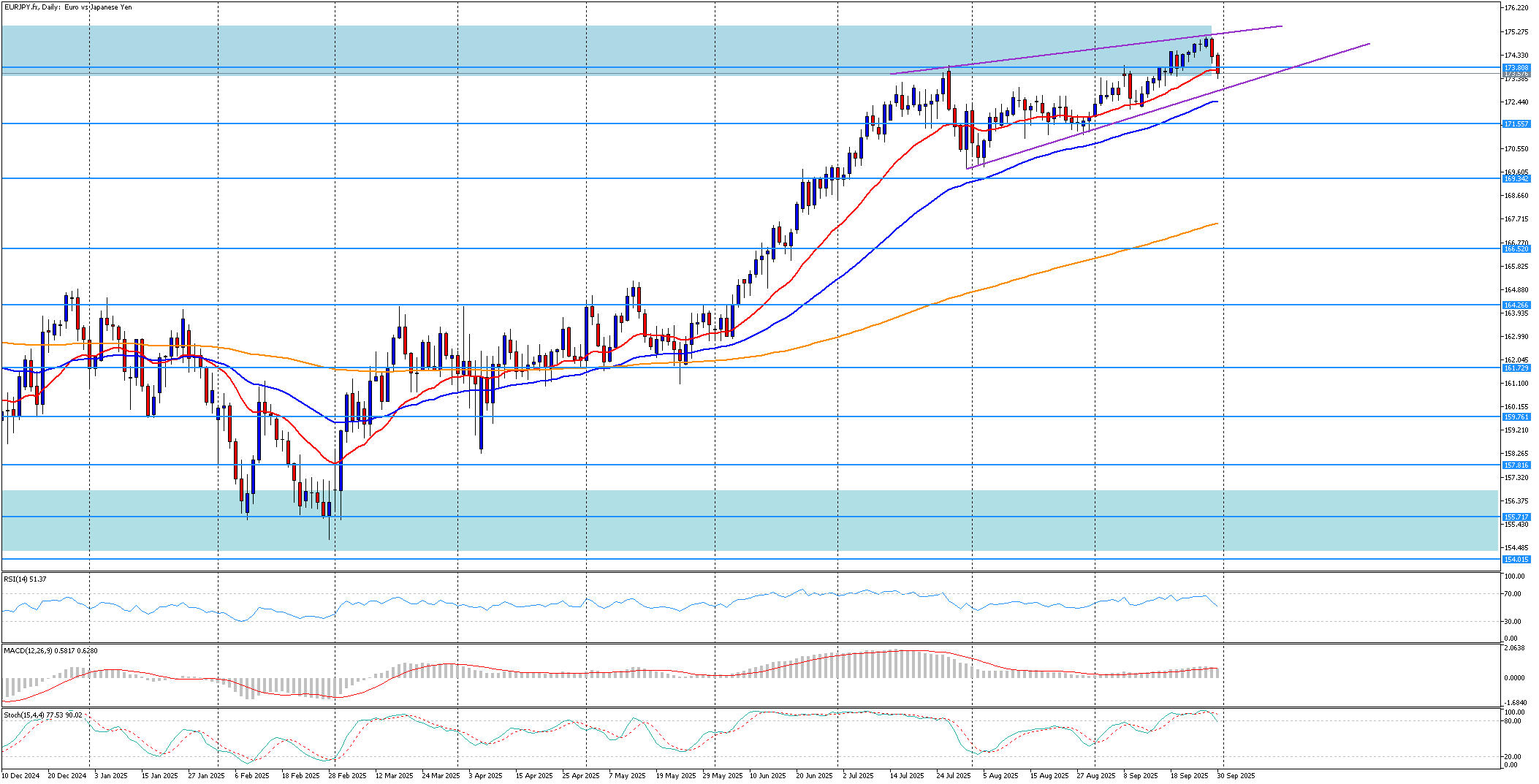Click the 159.761 price tag

coord(1516,417)
